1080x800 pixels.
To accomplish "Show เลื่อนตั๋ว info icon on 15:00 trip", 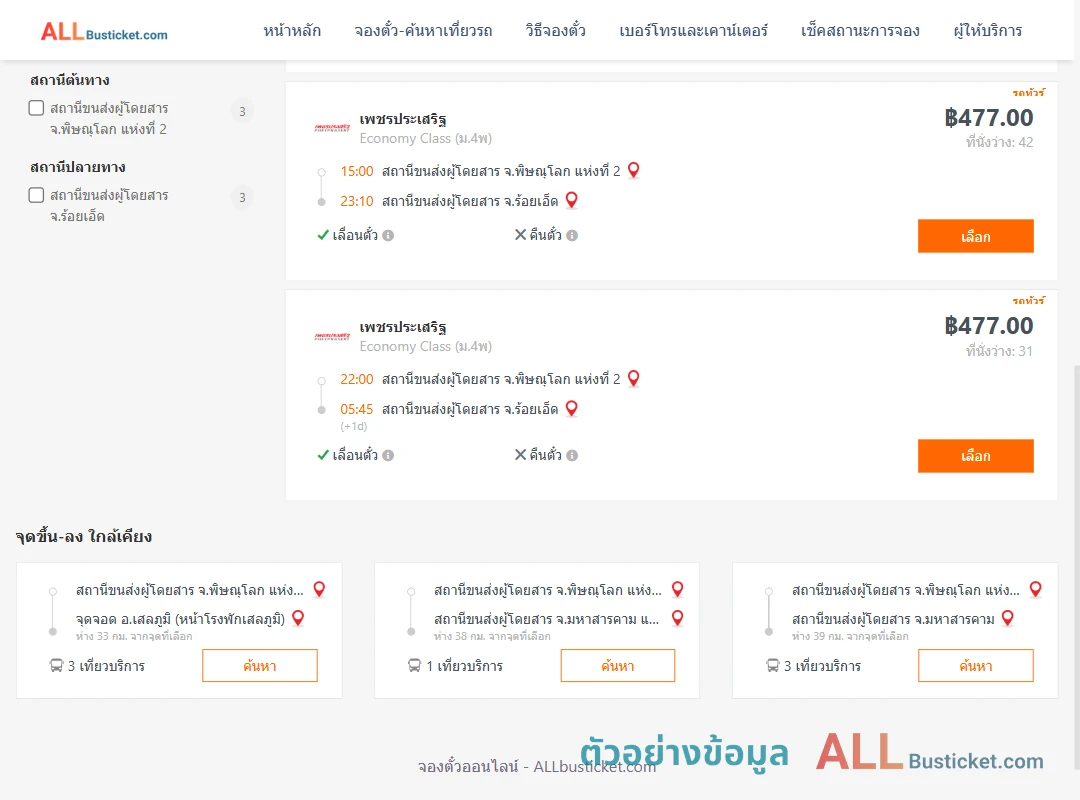I will point(388,236).
